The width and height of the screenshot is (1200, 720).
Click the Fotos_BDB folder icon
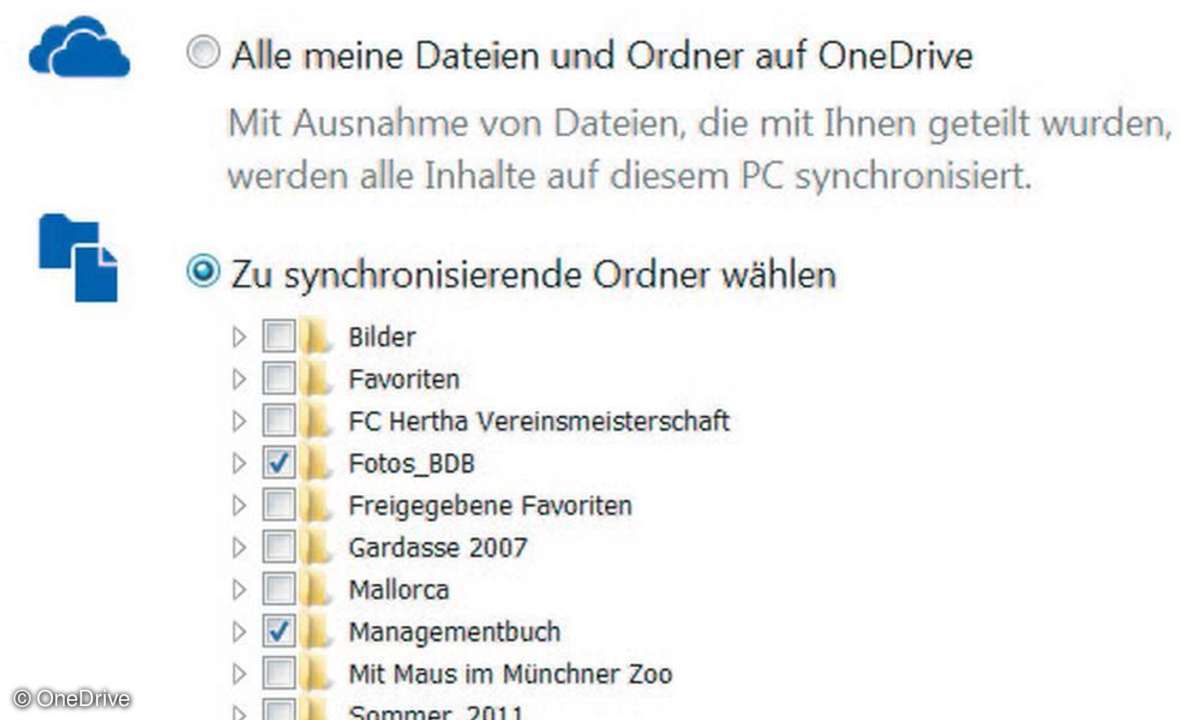click(x=317, y=463)
